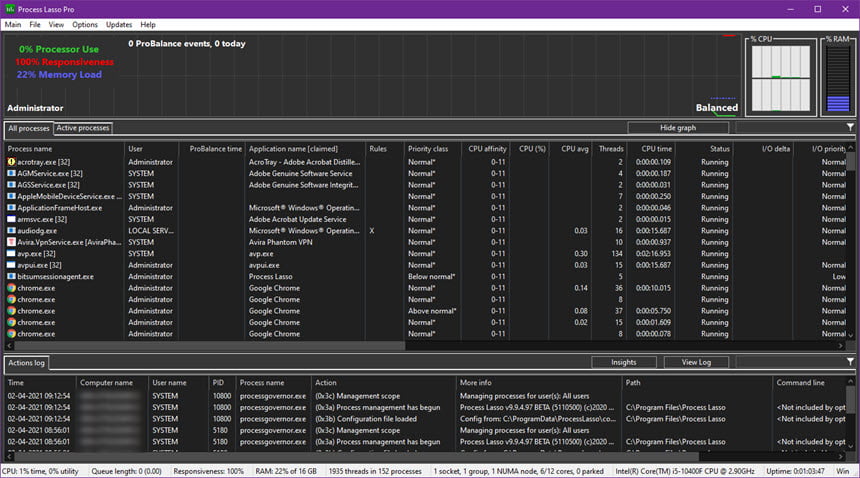Select the 'Avira Phantom VPN' application name

(280, 242)
